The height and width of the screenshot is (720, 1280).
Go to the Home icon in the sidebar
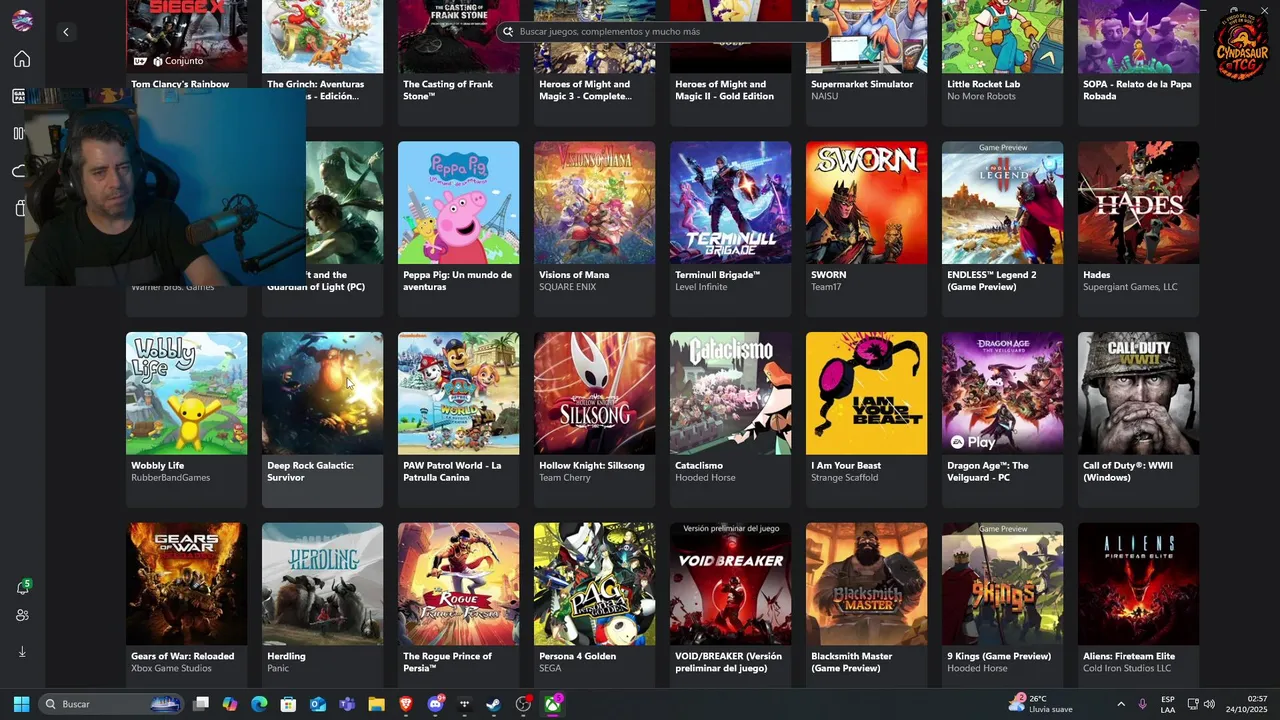pos(21,59)
